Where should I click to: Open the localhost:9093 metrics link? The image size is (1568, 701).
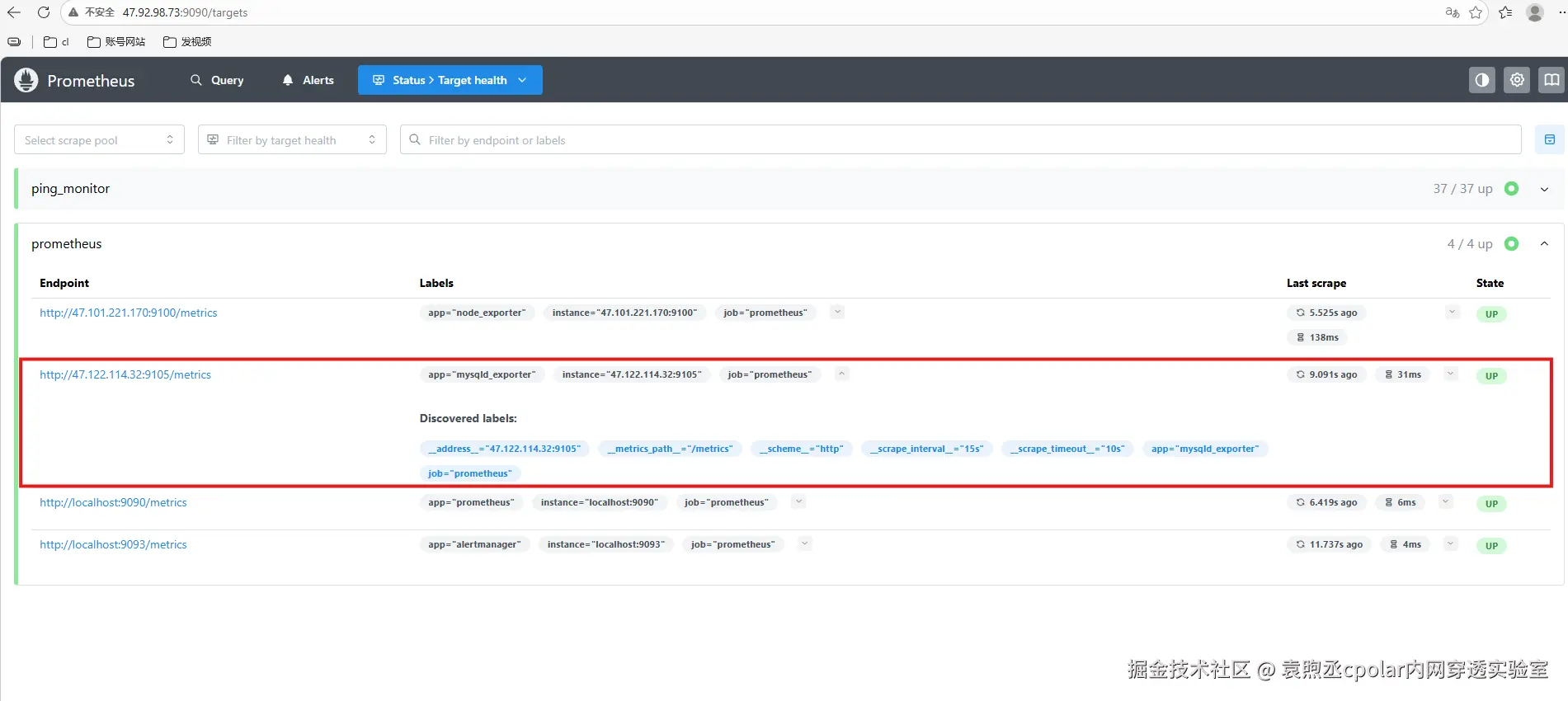(x=113, y=544)
